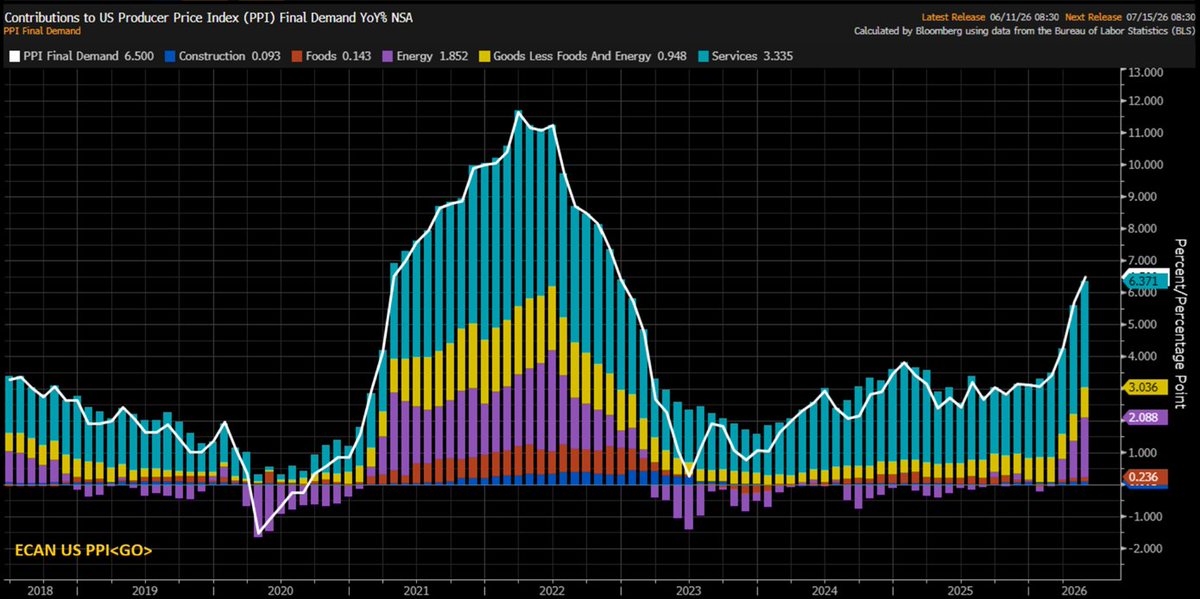Click the 8.000 y-axis label
Viewport: 1200px width, 599px height.
coord(1144,229)
